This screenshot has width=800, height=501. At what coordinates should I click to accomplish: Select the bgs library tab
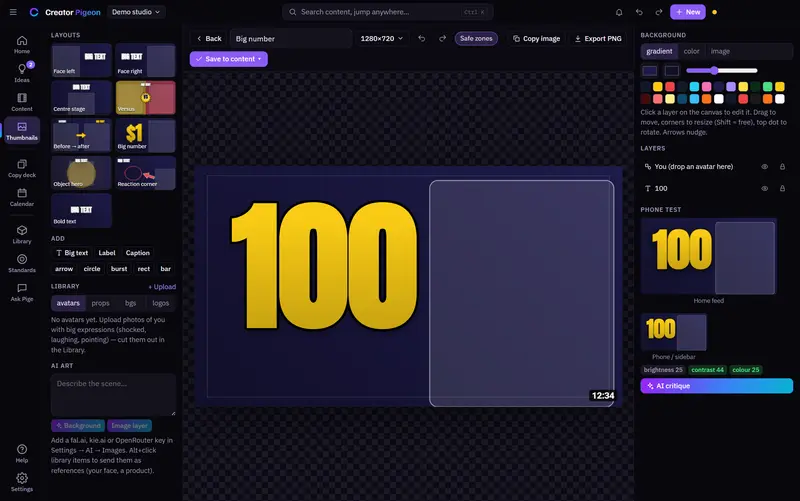[x=131, y=303]
